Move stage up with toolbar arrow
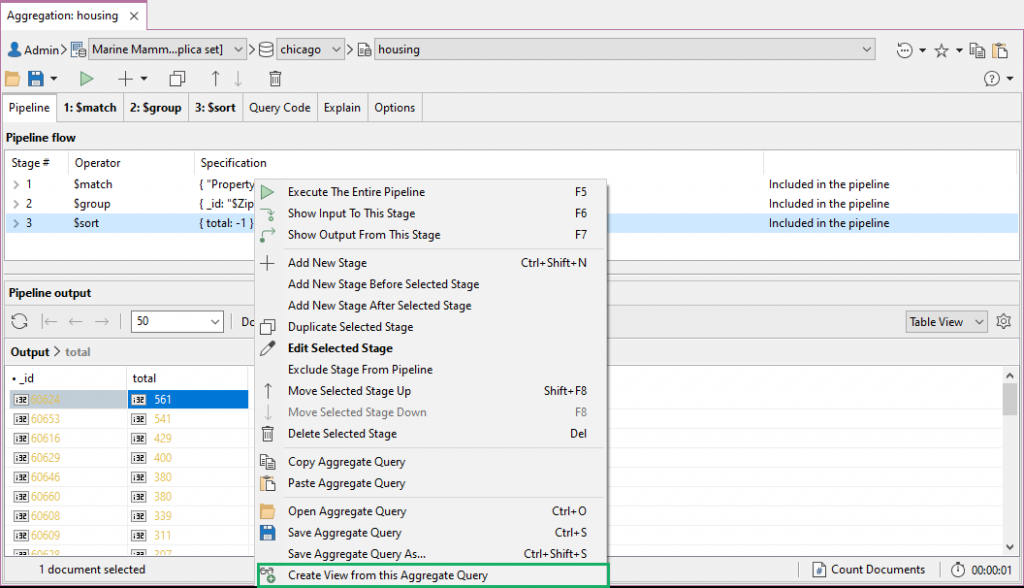 [216, 79]
